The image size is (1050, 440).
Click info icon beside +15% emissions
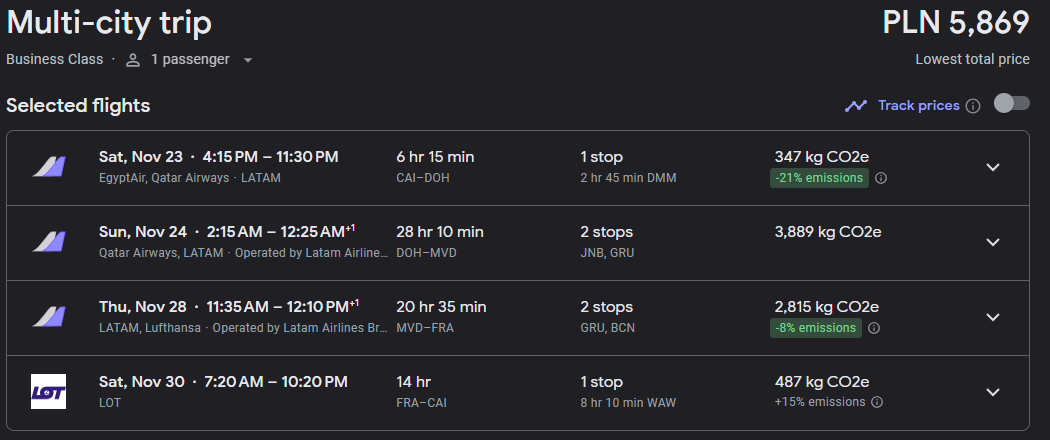877,402
